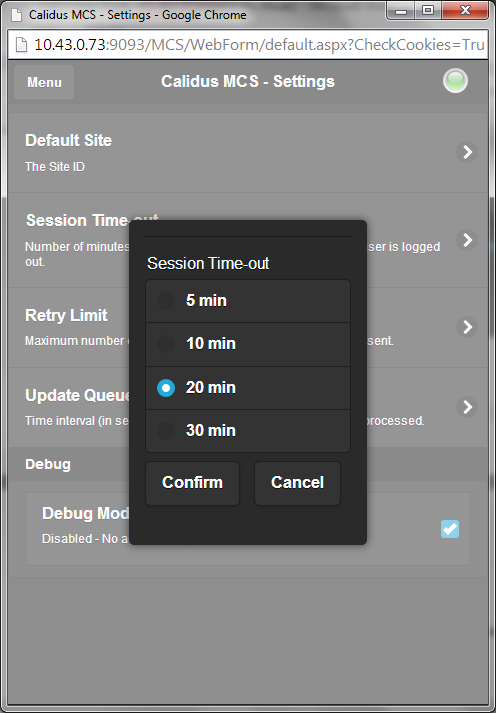Select the 5 min radio option
Image resolution: width=496 pixels, height=713 pixels.
click(248, 301)
